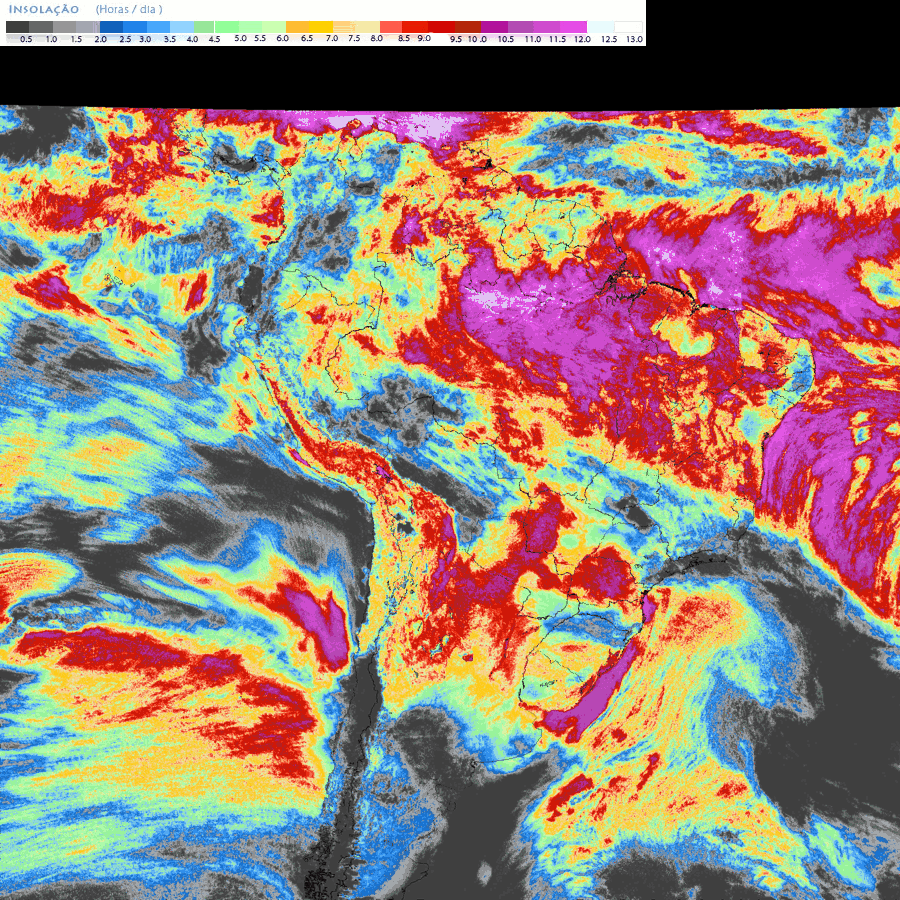Select the 6.5 legend value
Image resolution: width=900 pixels, height=900 pixels.
(x=307, y=38)
